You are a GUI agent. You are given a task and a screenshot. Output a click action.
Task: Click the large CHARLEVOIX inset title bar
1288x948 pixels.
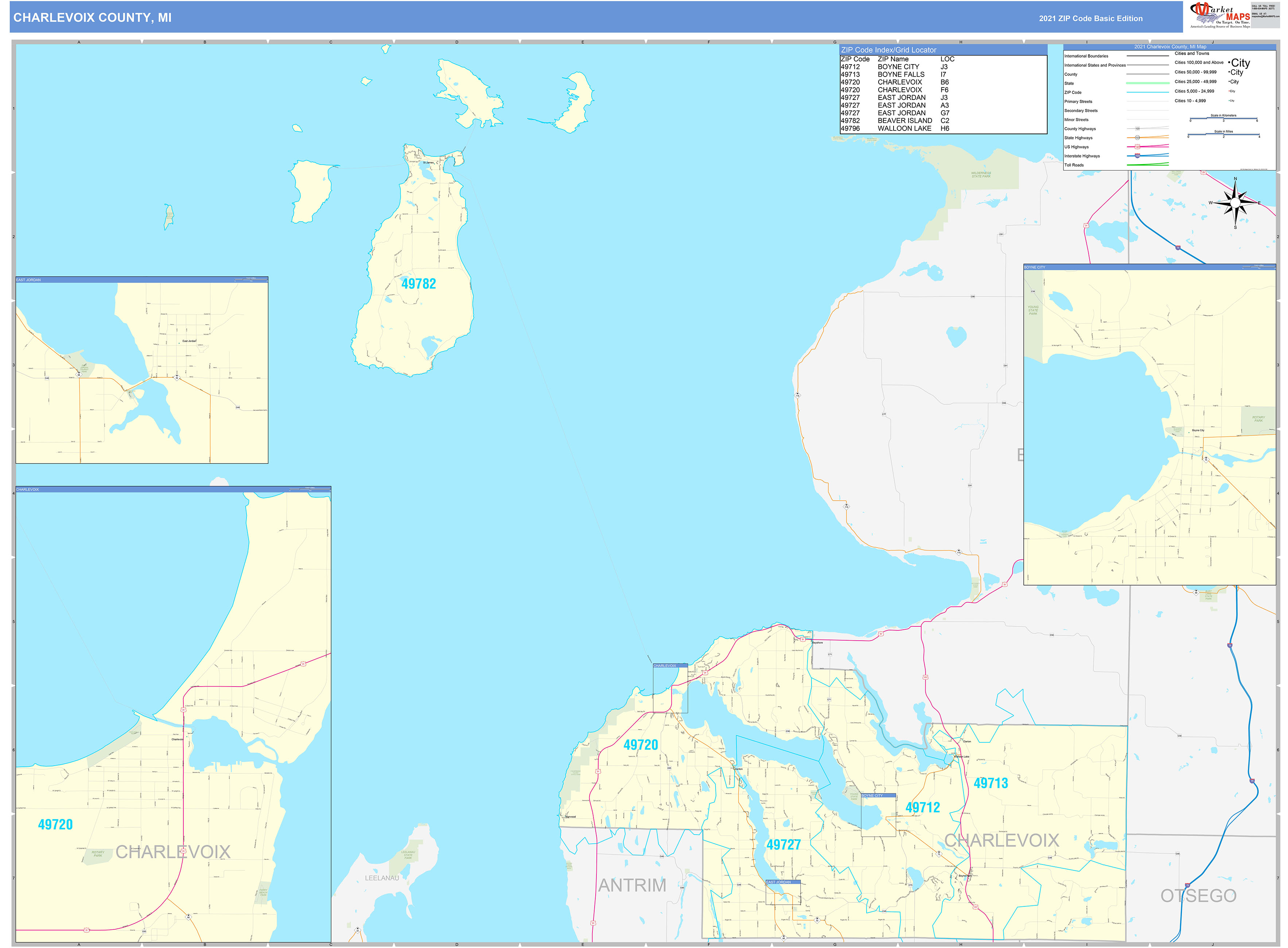pyautogui.click(x=173, y=489)
